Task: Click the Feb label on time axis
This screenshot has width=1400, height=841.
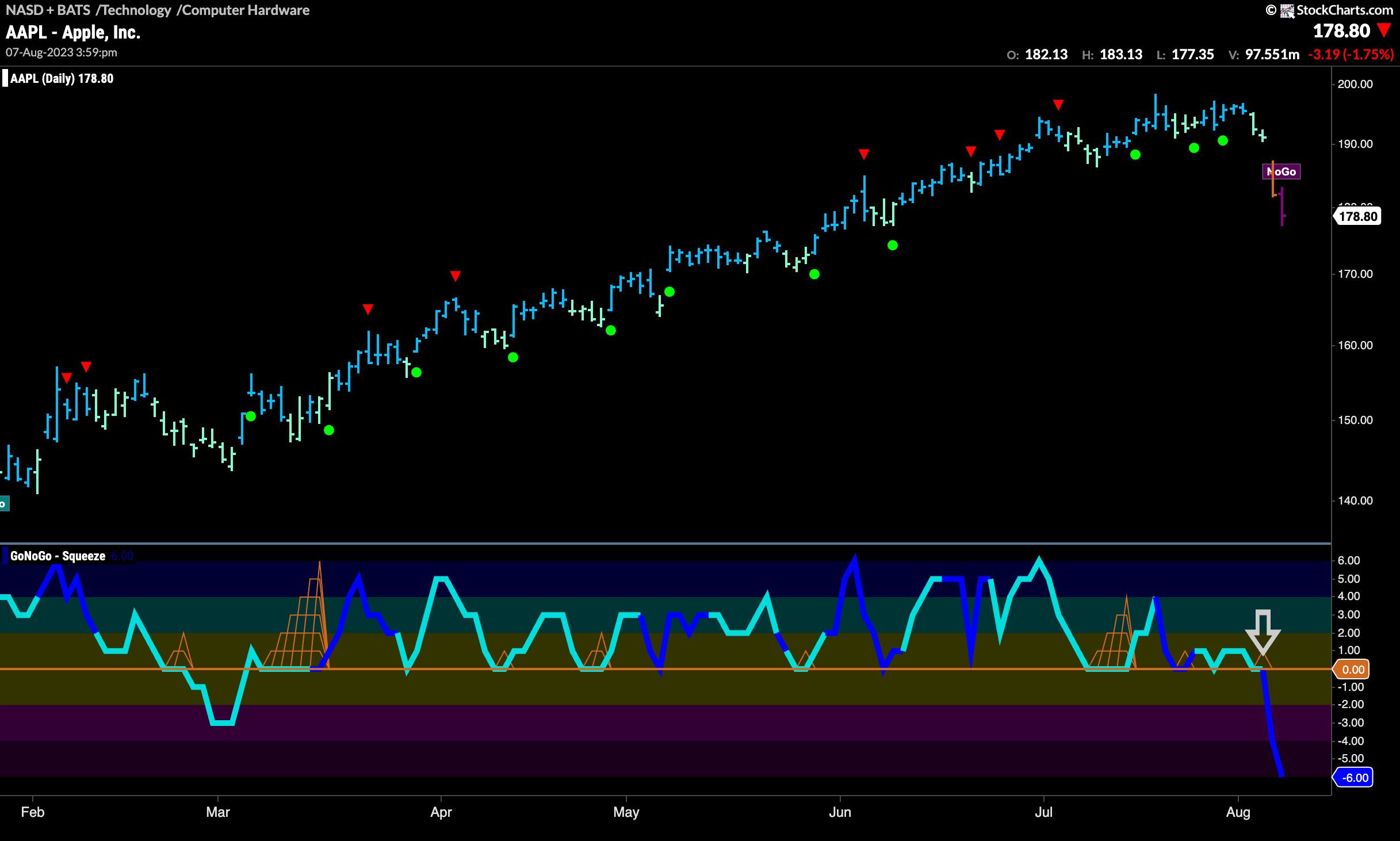Action: pyautogui.click(x=32, y=812)
